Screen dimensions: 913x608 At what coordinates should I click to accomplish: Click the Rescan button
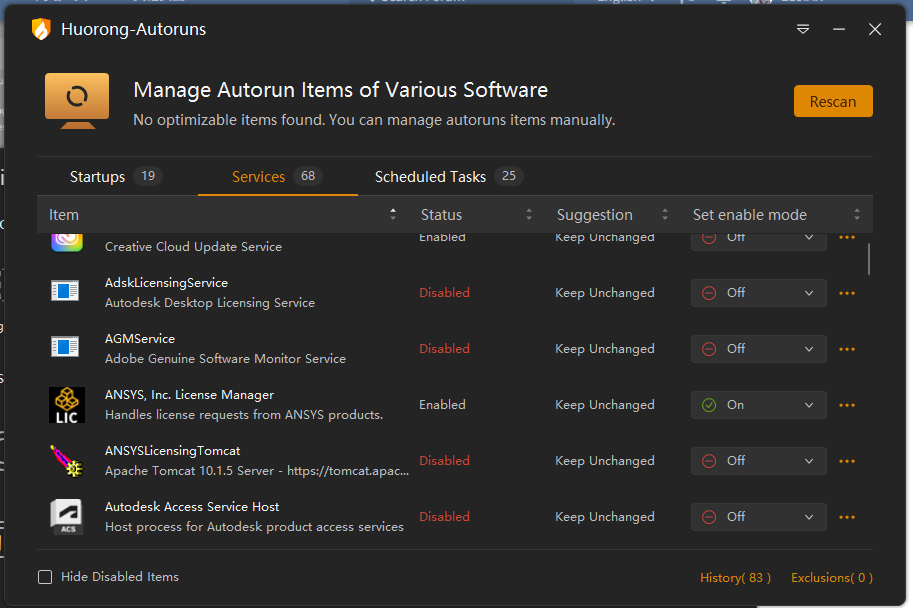pyautogui.click(x=833, y=101)
